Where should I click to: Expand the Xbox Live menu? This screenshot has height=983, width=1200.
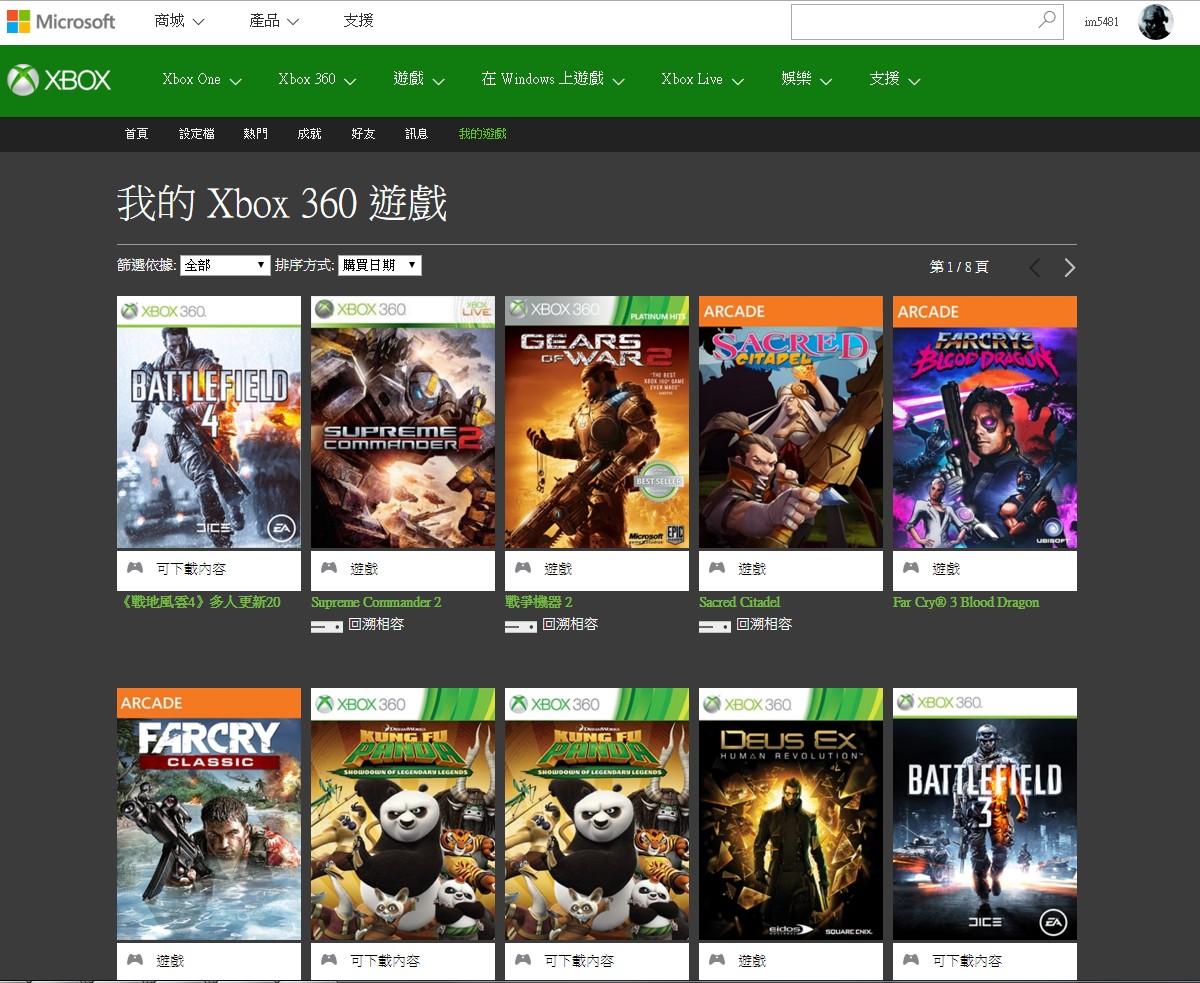click(702, 80)
